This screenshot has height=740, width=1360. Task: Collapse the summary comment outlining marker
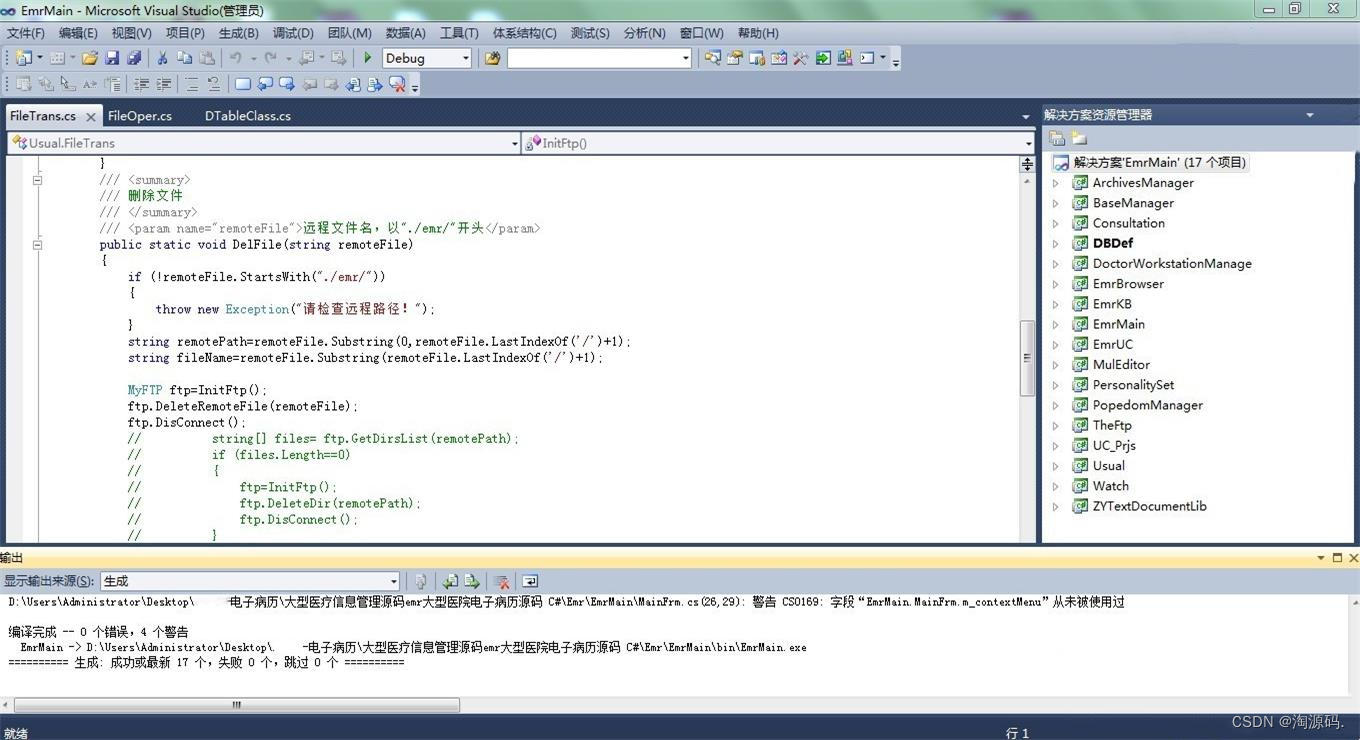37,180
